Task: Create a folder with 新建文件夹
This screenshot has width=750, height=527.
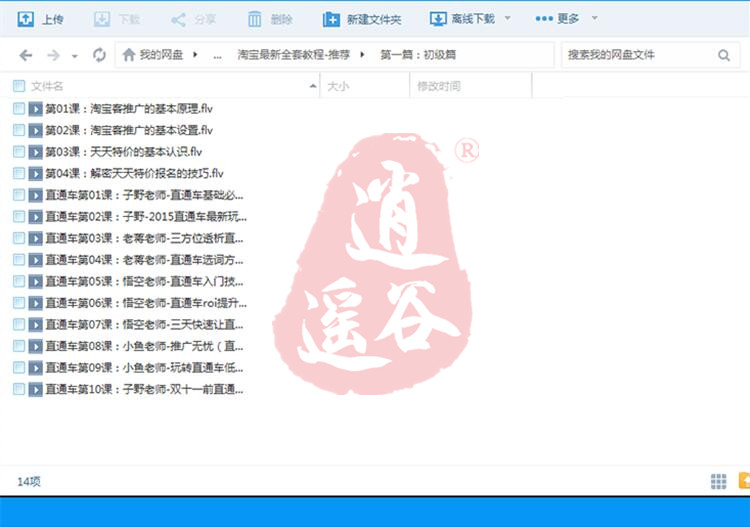Action: (x=362, y=19)
